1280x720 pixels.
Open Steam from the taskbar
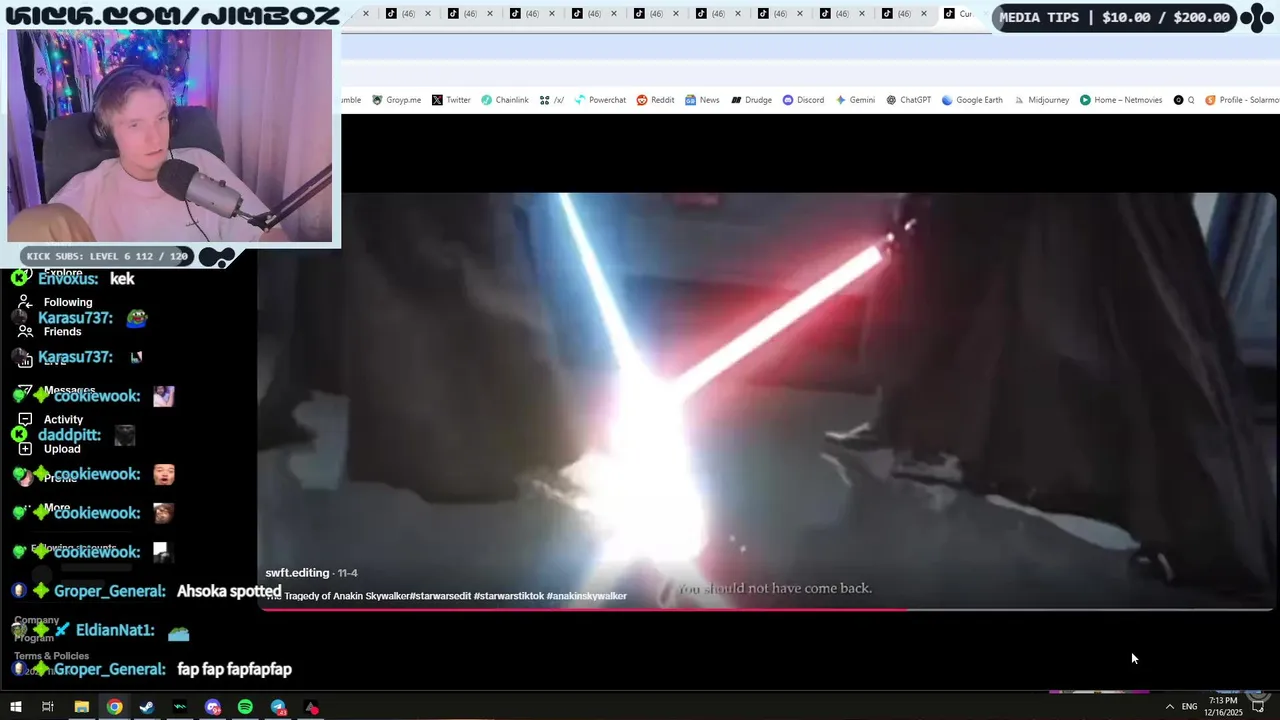pos(147,707)
